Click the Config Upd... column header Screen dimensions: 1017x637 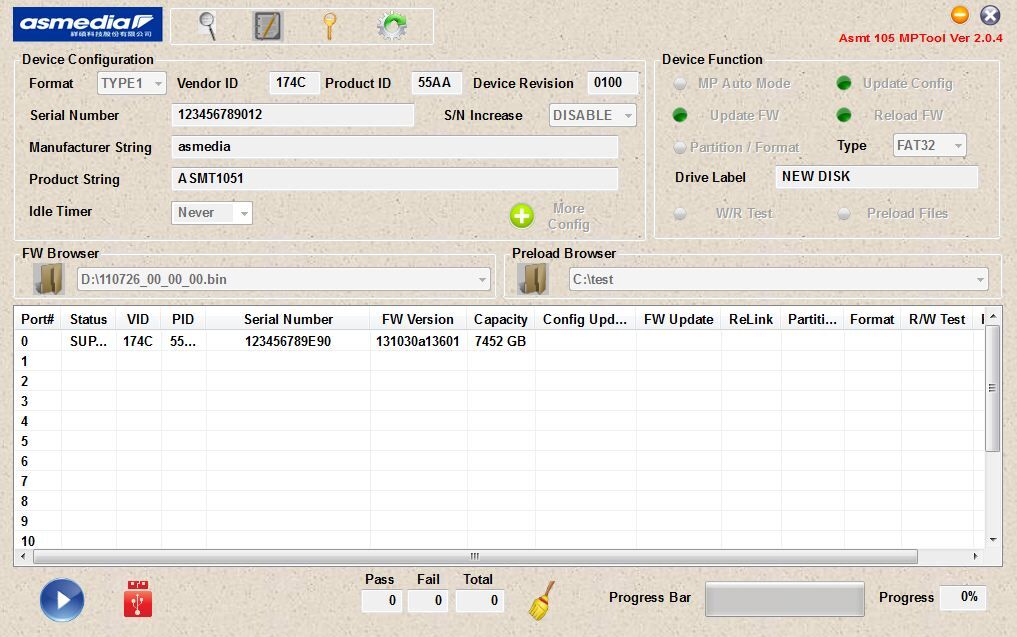point(585,319)
